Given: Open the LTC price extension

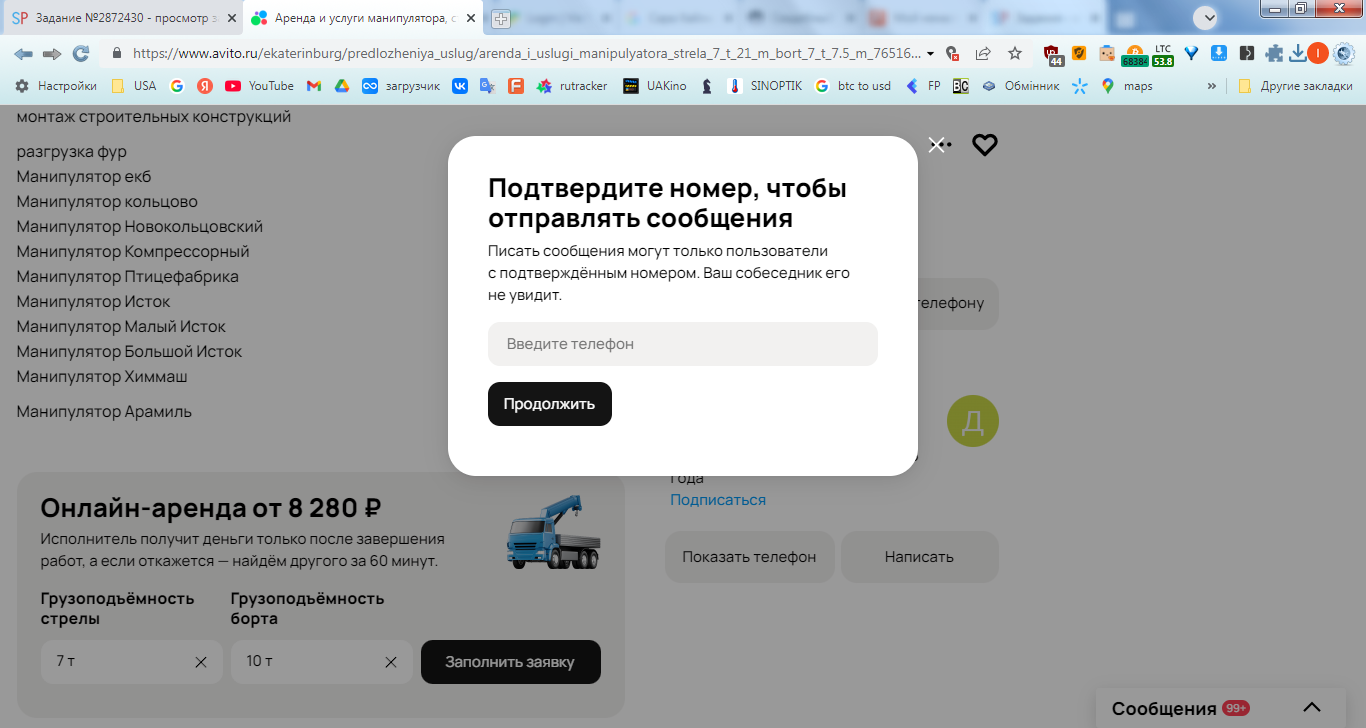Looking at the screenshot, I should pyautogui.click(x=1162, y=54).
